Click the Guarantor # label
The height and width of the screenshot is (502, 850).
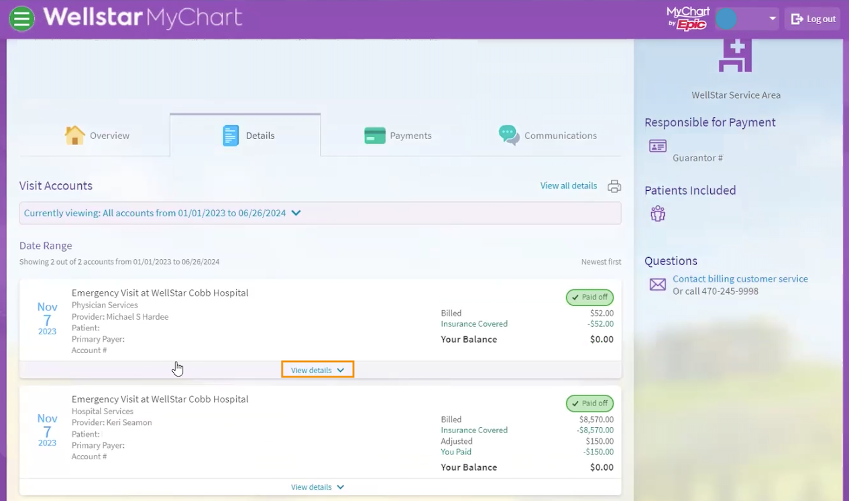pos(697,158)
